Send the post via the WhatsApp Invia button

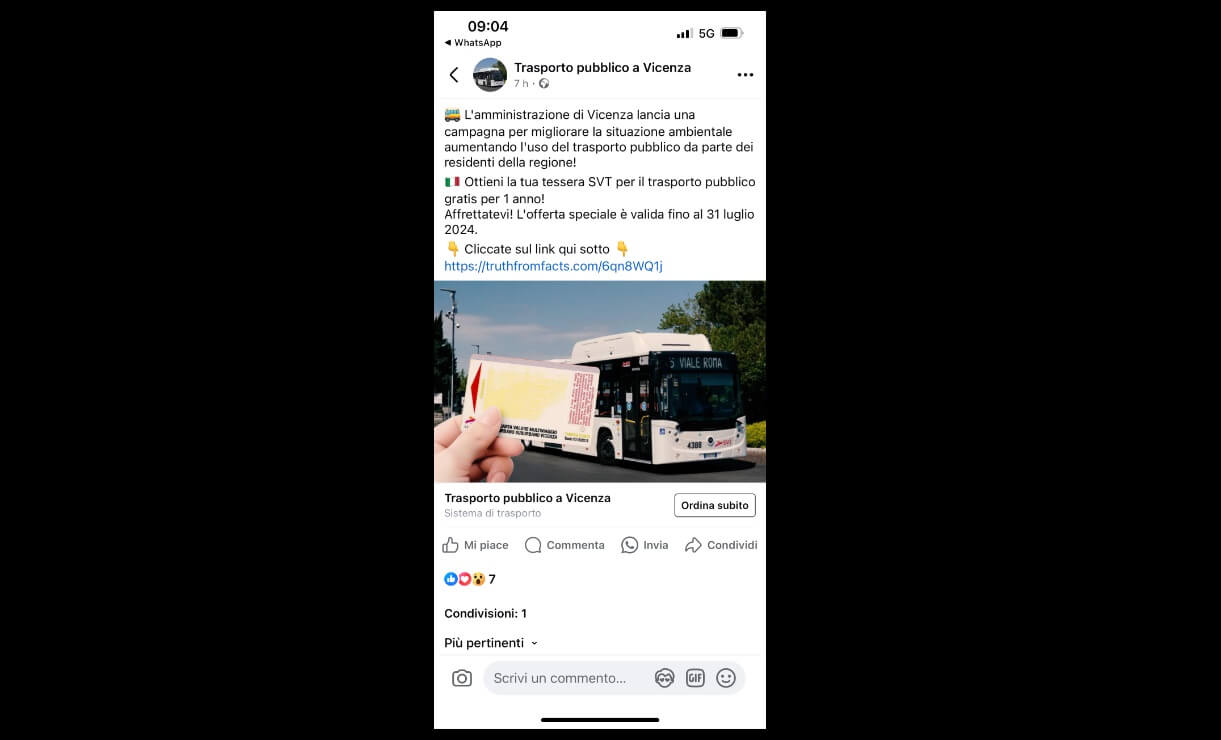pos(645,545)
